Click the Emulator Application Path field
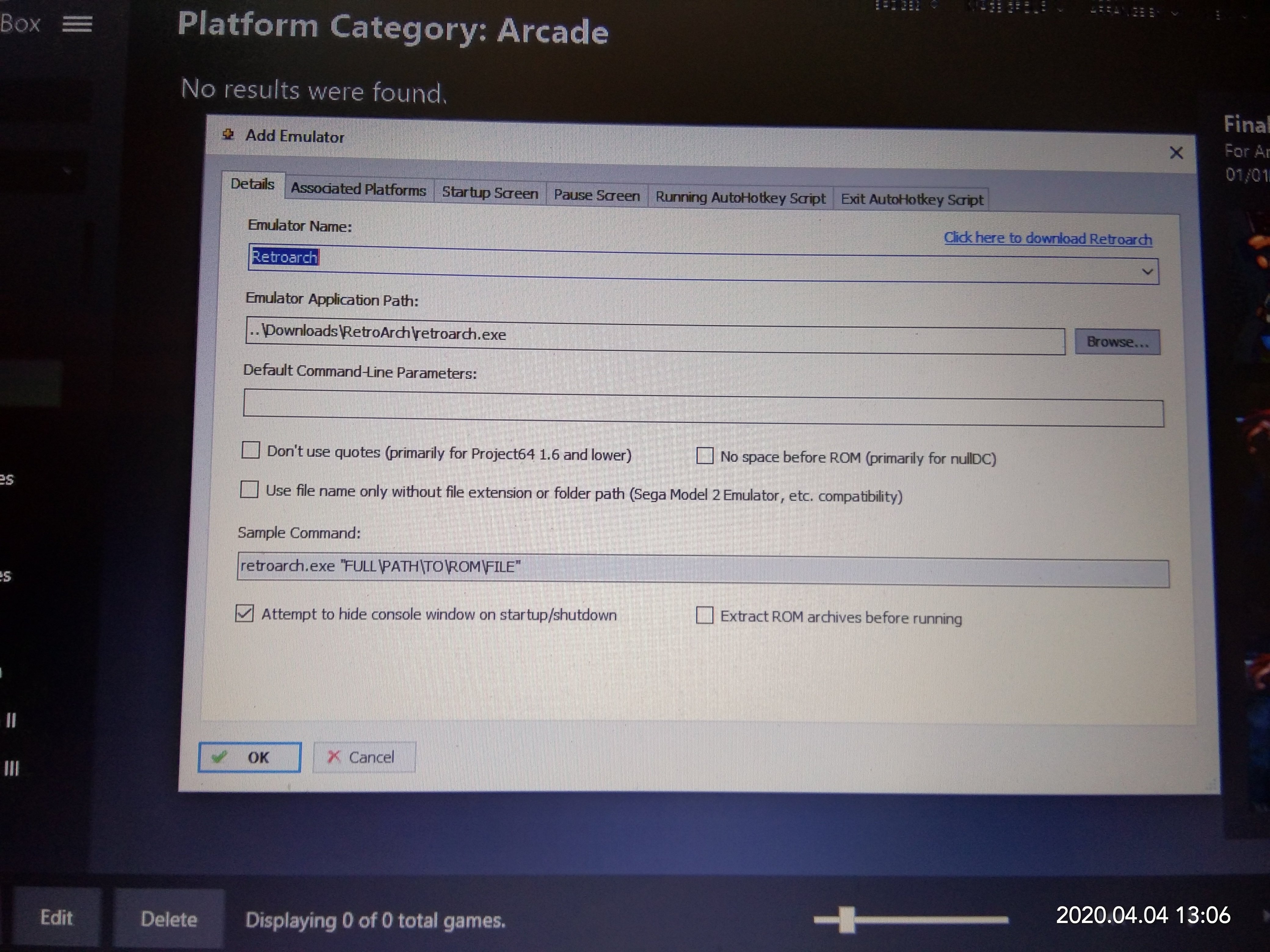Image resolution: width=1270 pixels, height=952 pixels. tap(655, 336)
